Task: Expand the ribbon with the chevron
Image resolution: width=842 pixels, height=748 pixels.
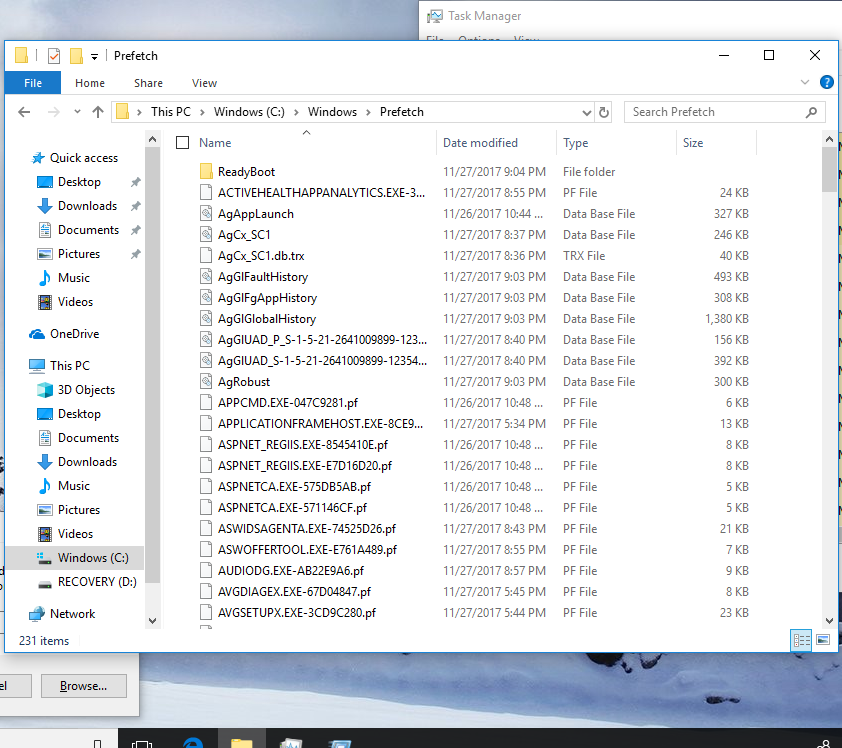Action: pos(804,82)
